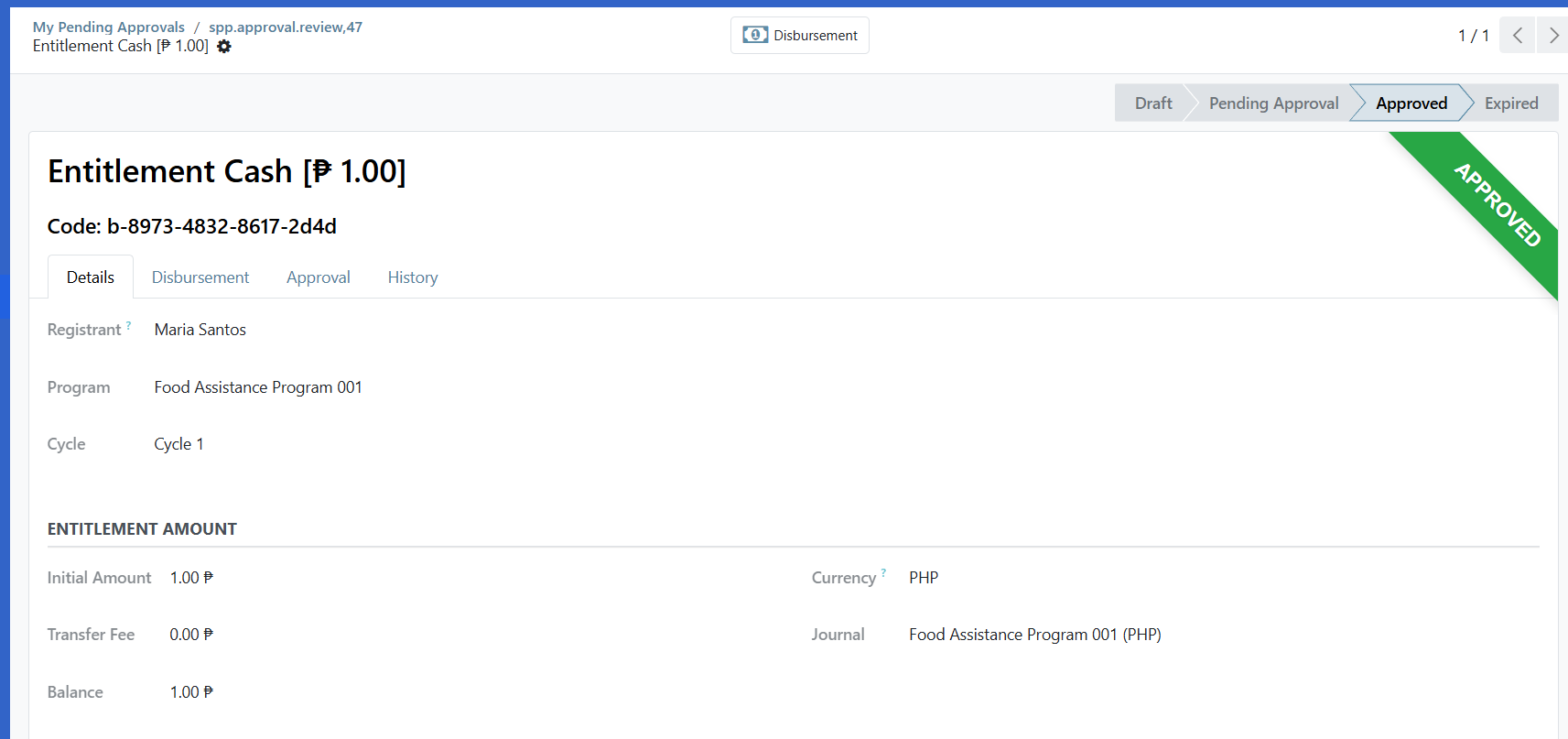The width and height of the screenshot is (1568, 739).
Task: Open the History tab
Action: pos(413,277)
